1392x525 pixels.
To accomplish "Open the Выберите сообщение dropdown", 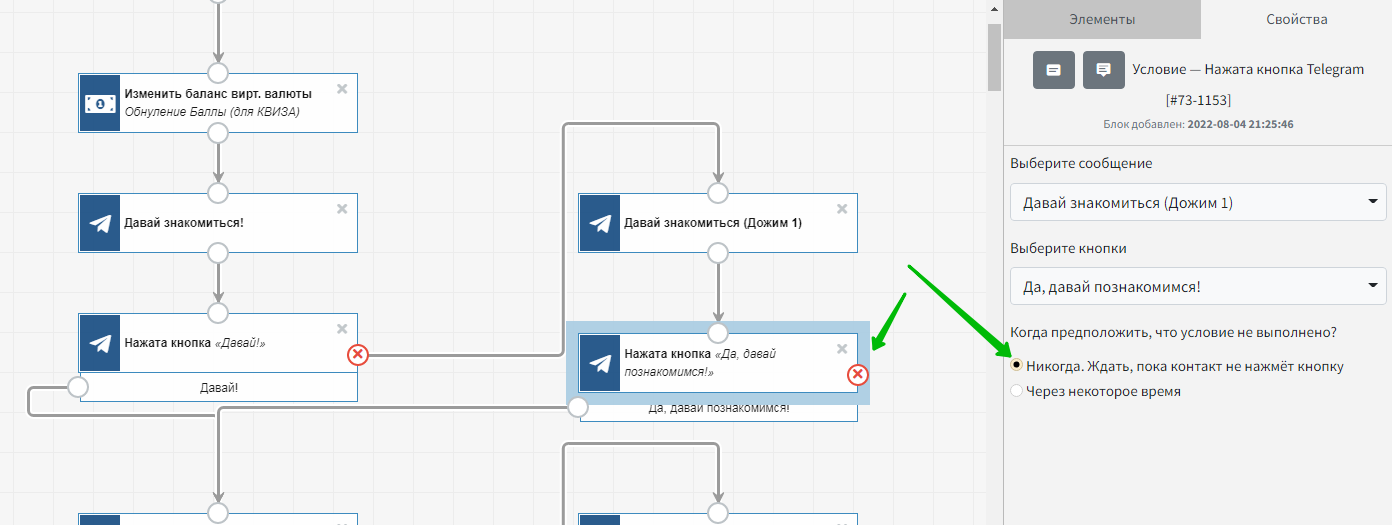I will 1198,203.
